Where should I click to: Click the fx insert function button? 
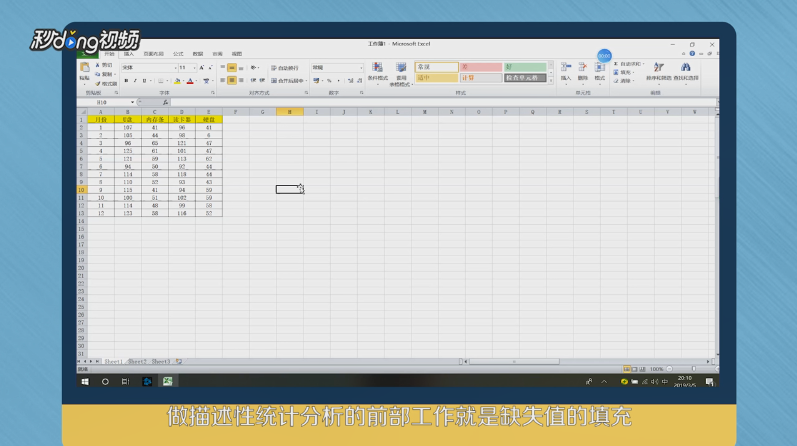coord(165,102)
